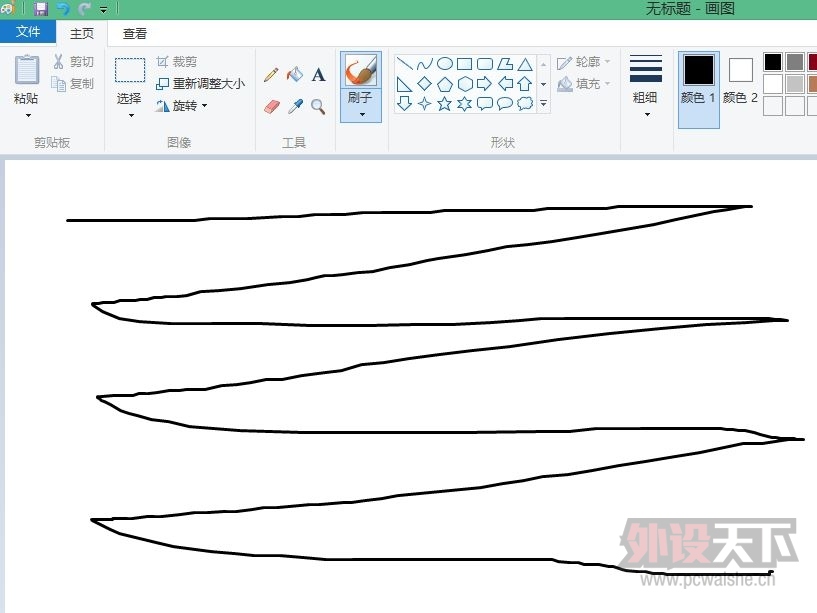Pick the Polygon shape
The width and height of the screenshot is (817, 613).
tap(505, 64)
